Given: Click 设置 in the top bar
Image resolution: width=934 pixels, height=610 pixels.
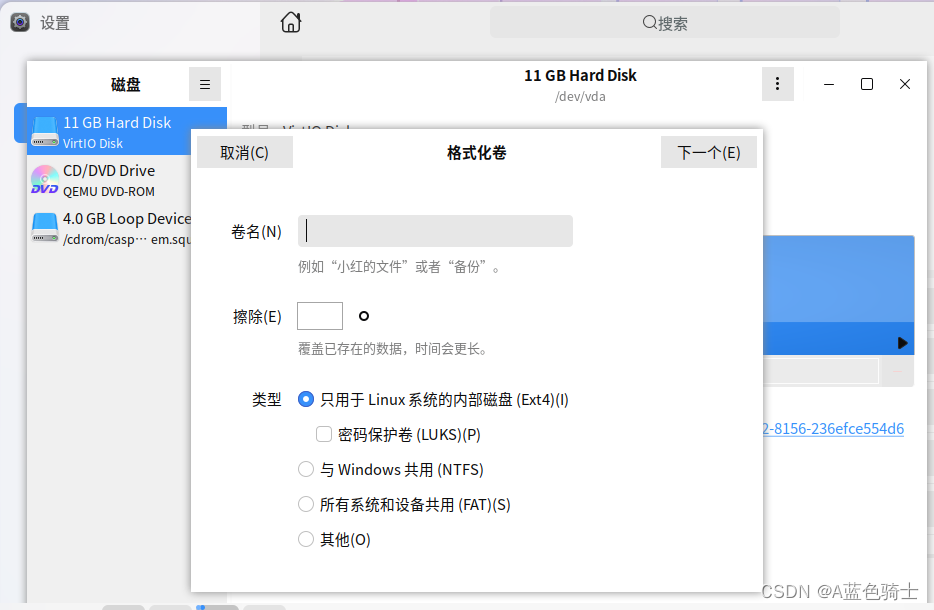Looking at the screenshot, I should point(55,22).
